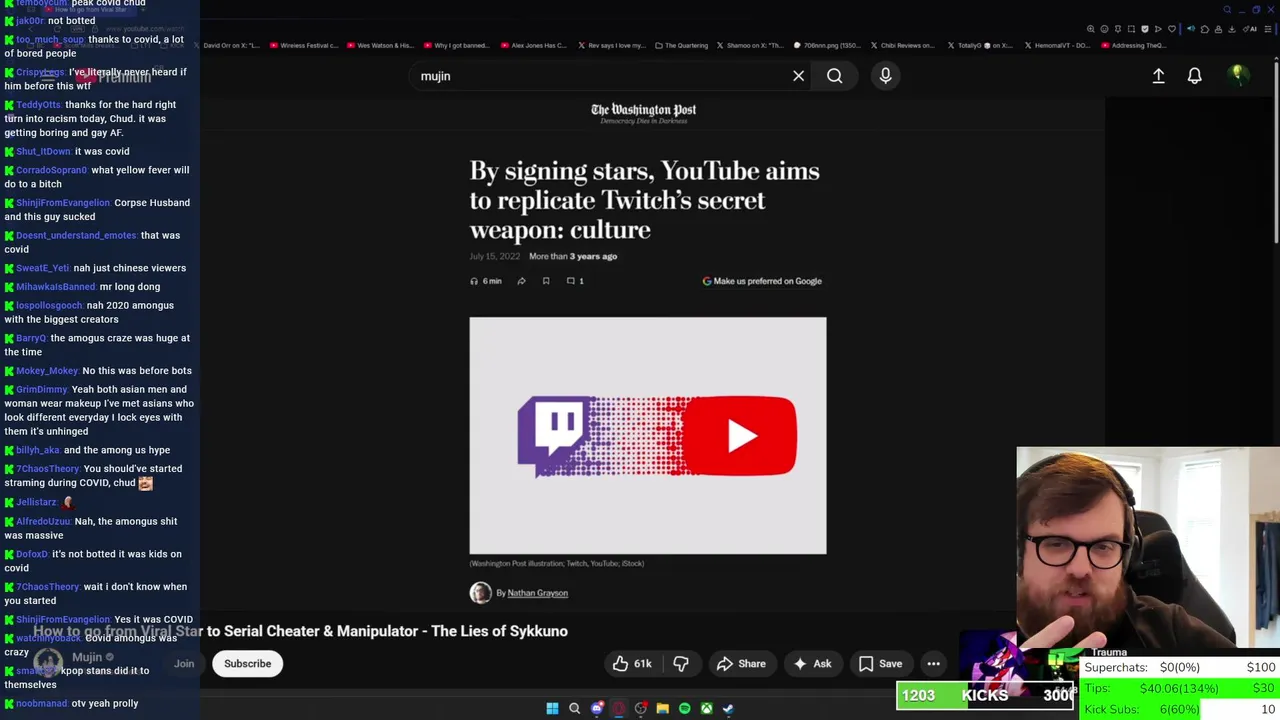Switch to 'Why I got banned' tab

(455, 45)
